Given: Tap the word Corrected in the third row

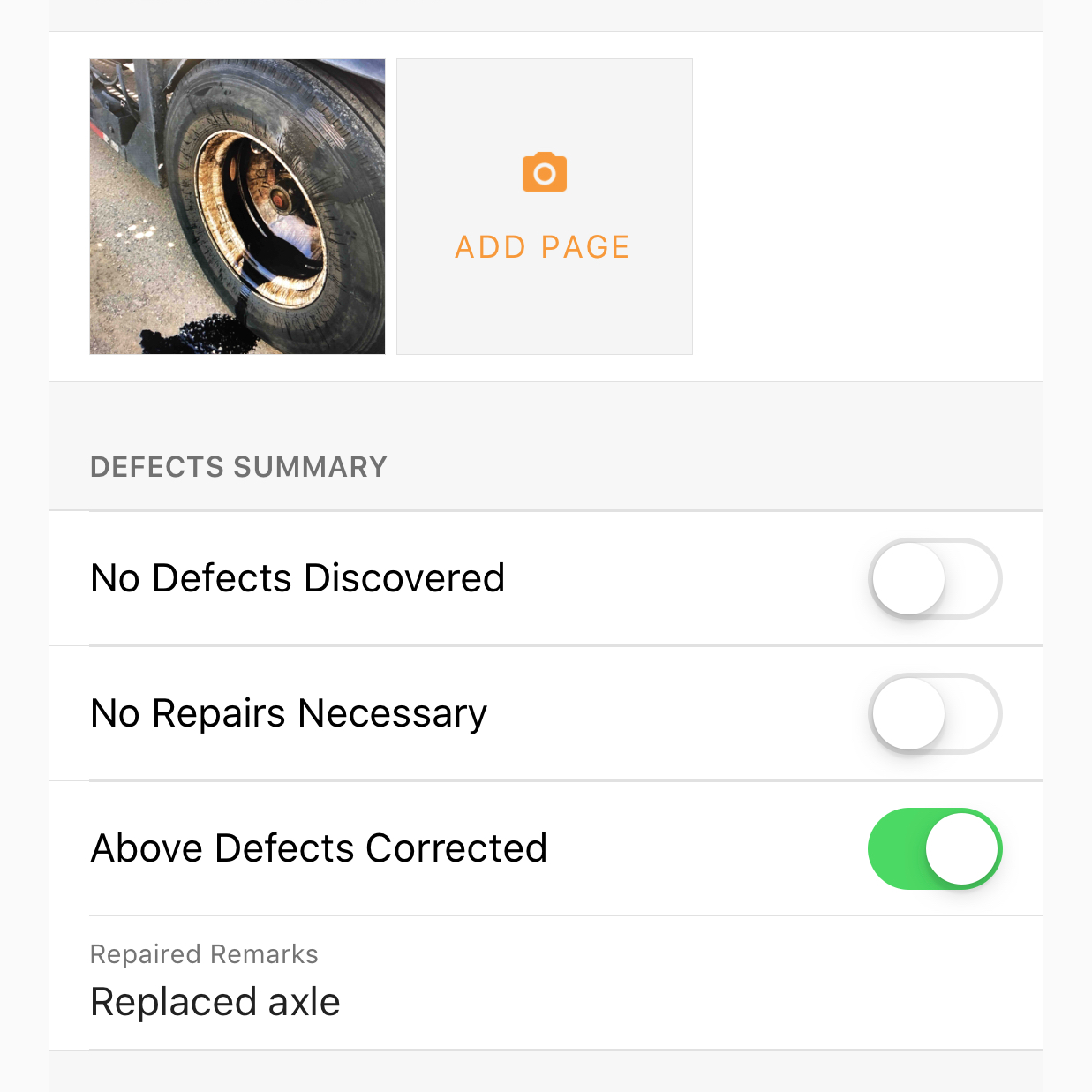Looking at the screenshot, I should coord(456,848).
